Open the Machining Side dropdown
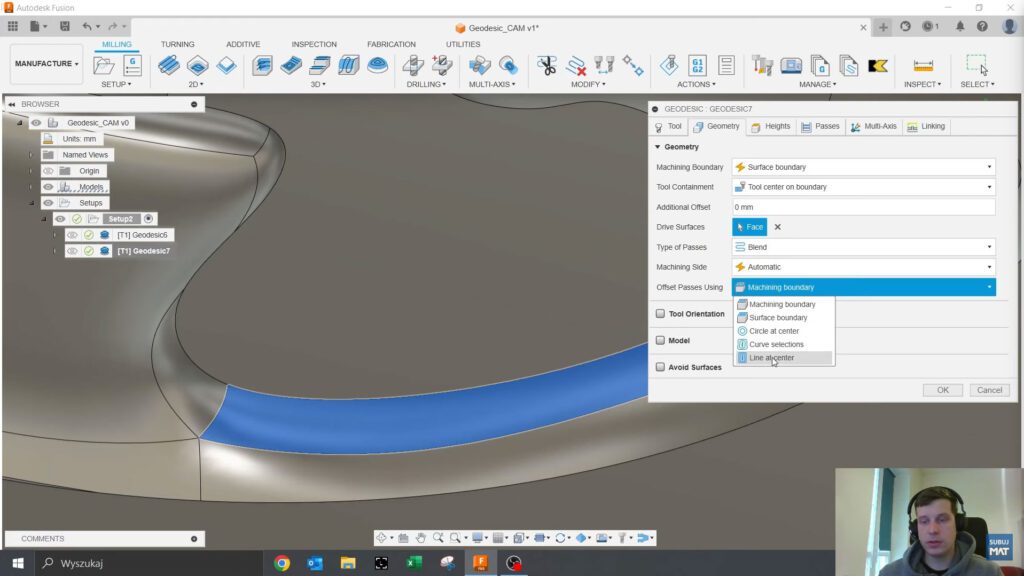 863,267
